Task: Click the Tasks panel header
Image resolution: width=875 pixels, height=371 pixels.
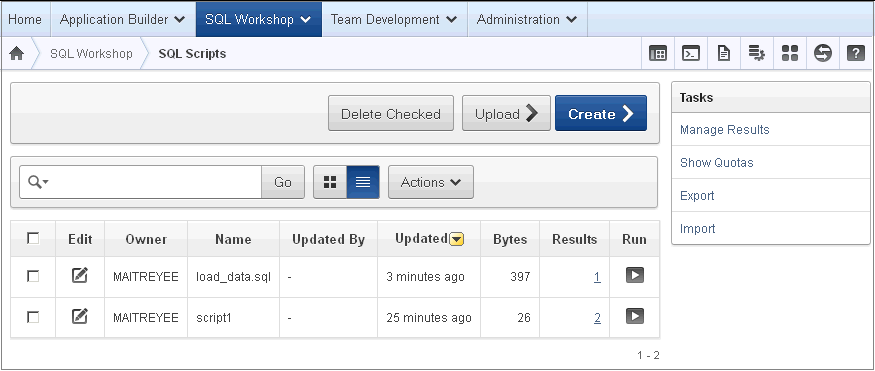Action: [x=771, y=98]
